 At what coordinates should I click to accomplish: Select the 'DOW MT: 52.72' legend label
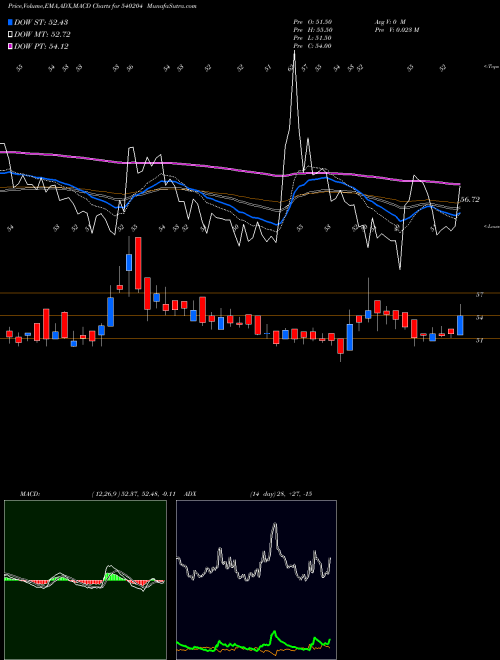(x=42, y=35)
